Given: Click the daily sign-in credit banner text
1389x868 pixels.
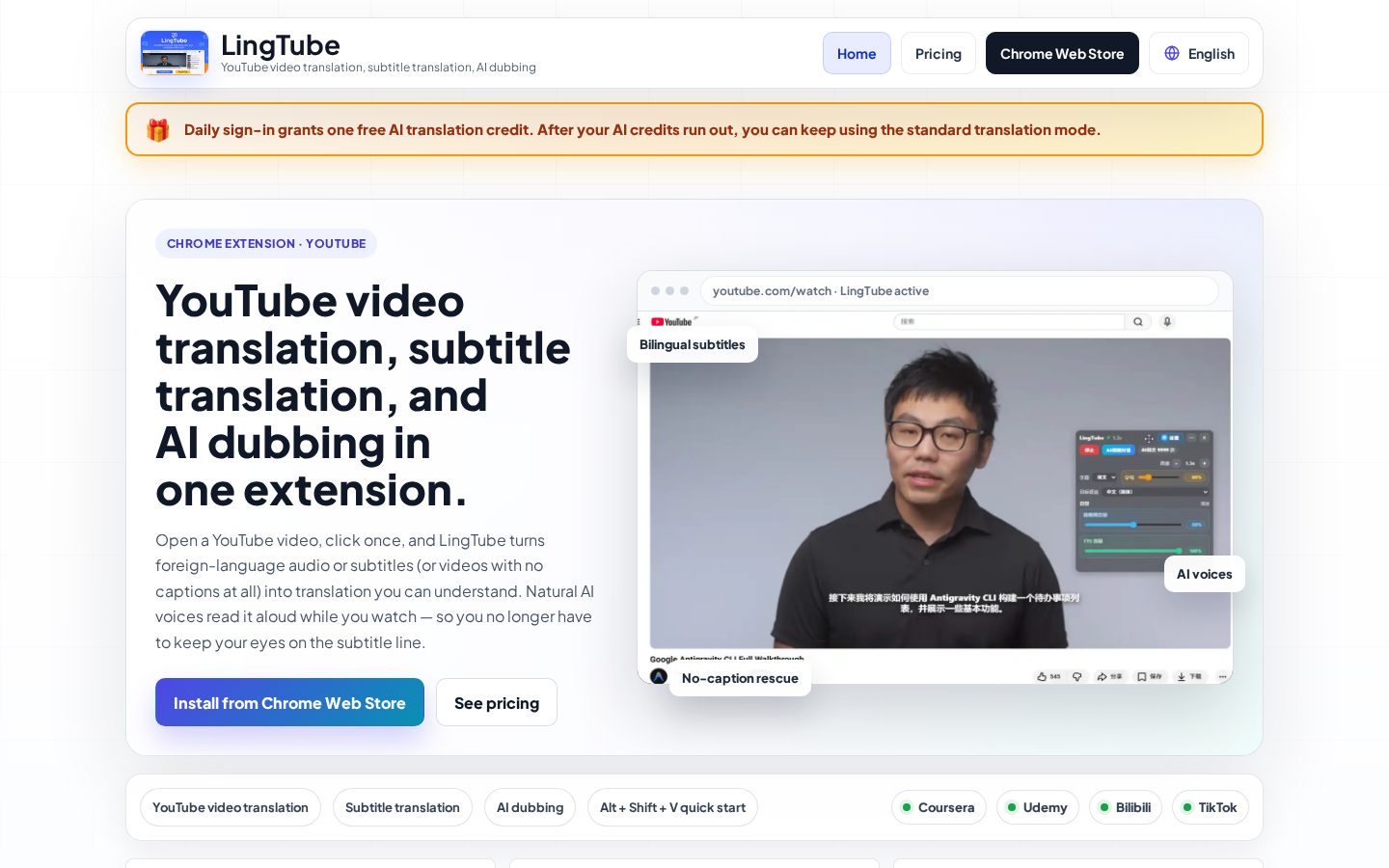Looking at the screenshot, I should [642, 130].
